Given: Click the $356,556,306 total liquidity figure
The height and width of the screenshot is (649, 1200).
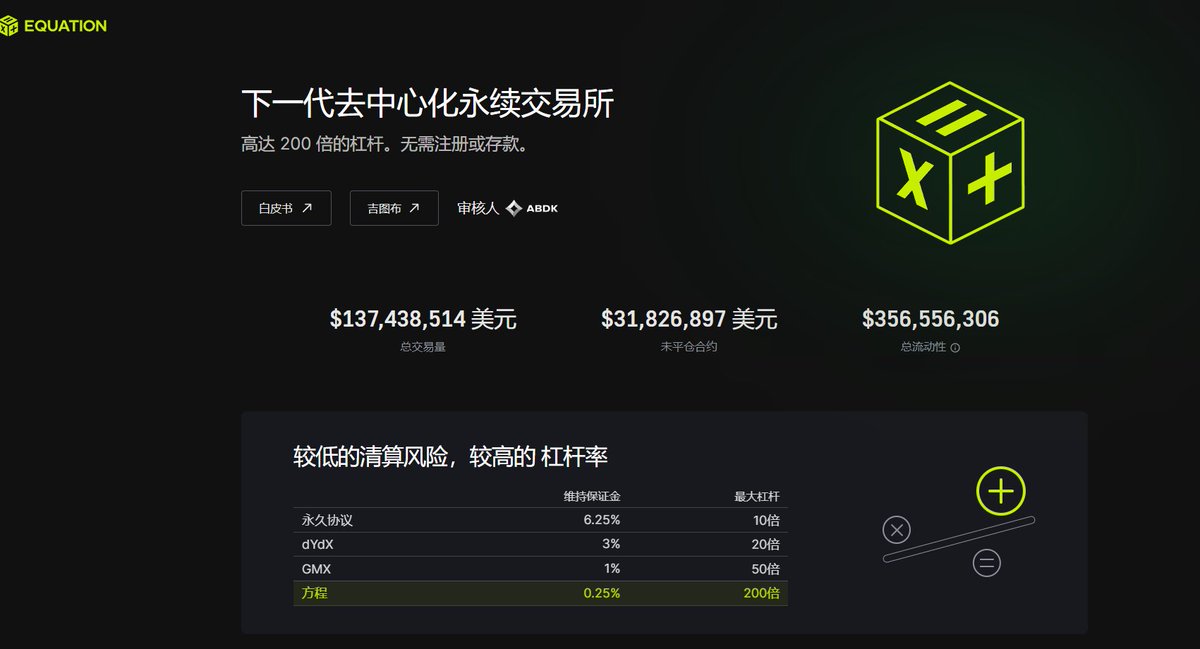Looking at the screenshot, I should pyautogui.click(x=930, y=319).
